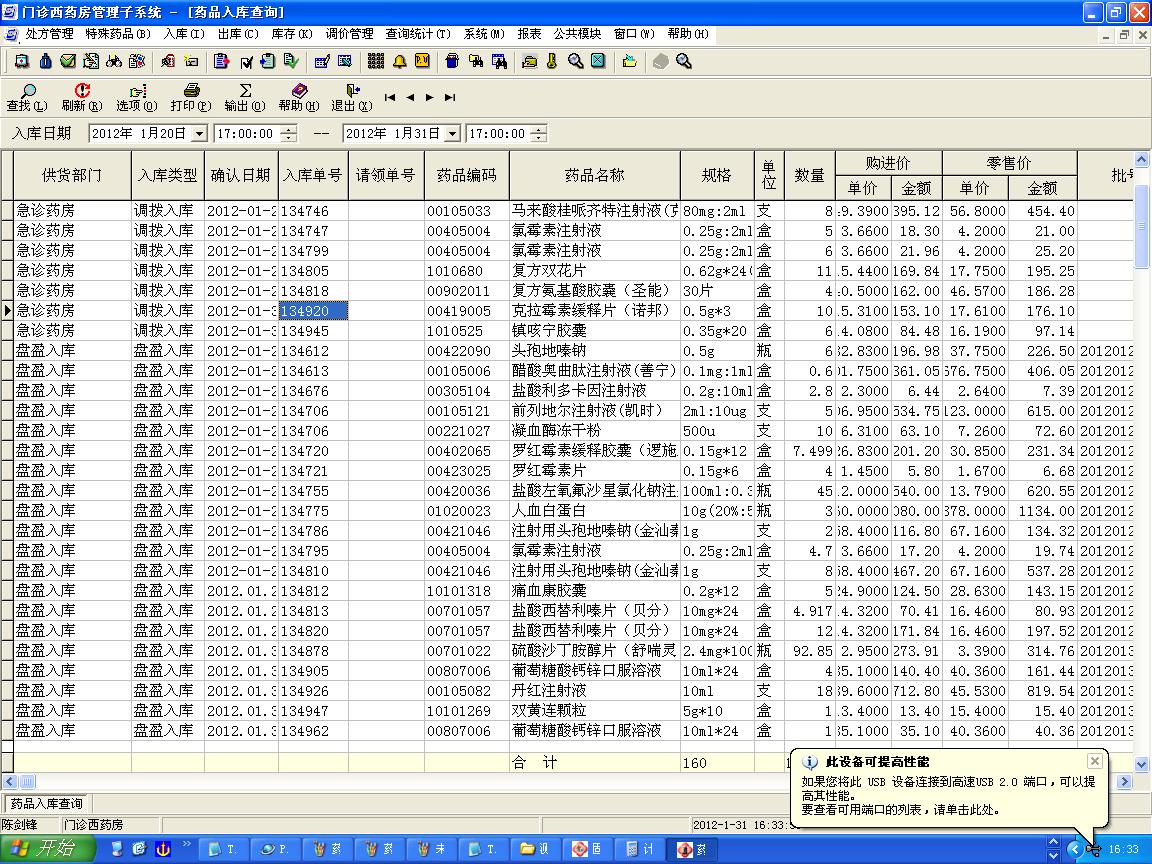
Task: Click the teal square X toolbar icon
Action: [x=598, y=61]
